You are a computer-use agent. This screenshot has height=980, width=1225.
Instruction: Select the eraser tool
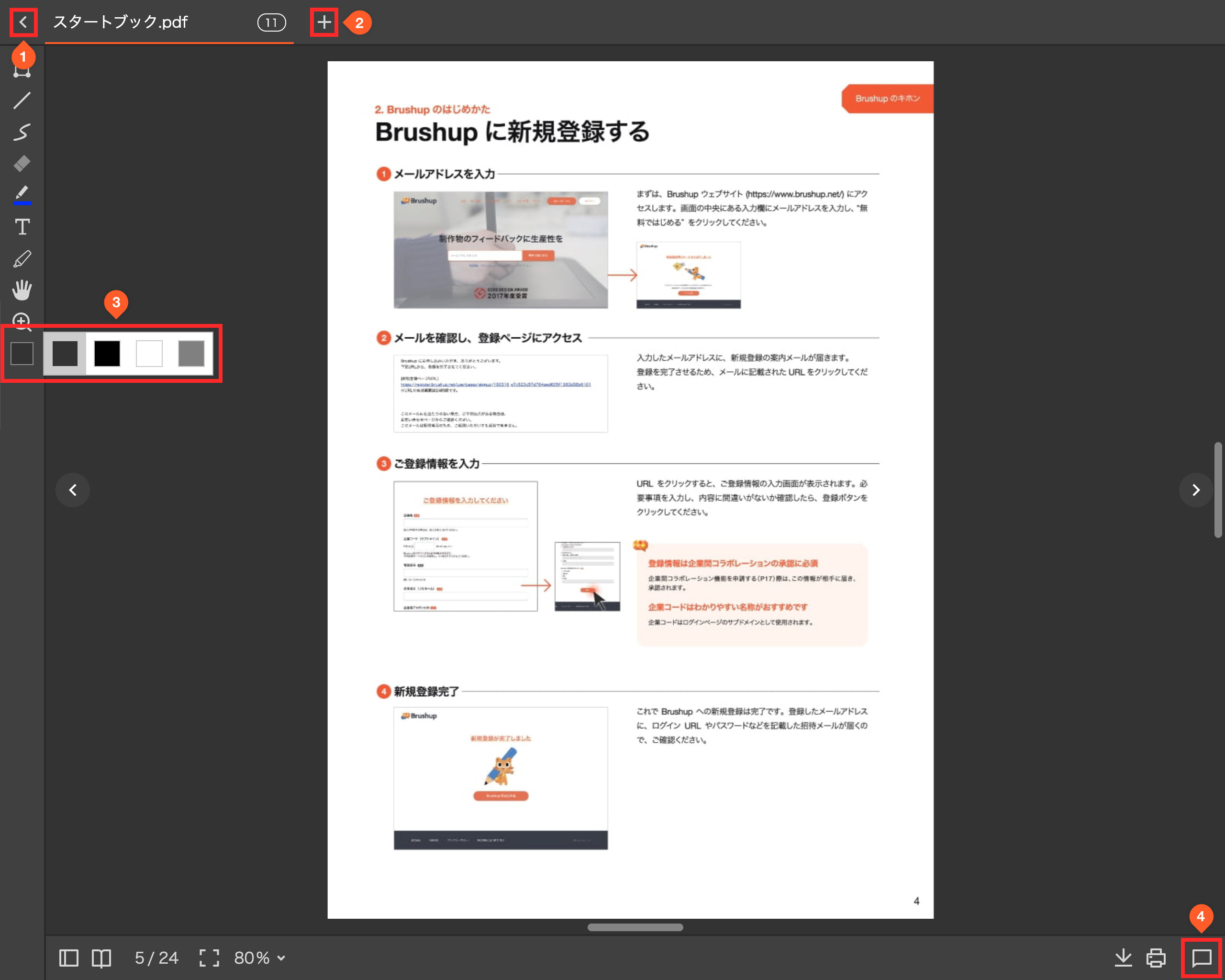tap(22, 164)
